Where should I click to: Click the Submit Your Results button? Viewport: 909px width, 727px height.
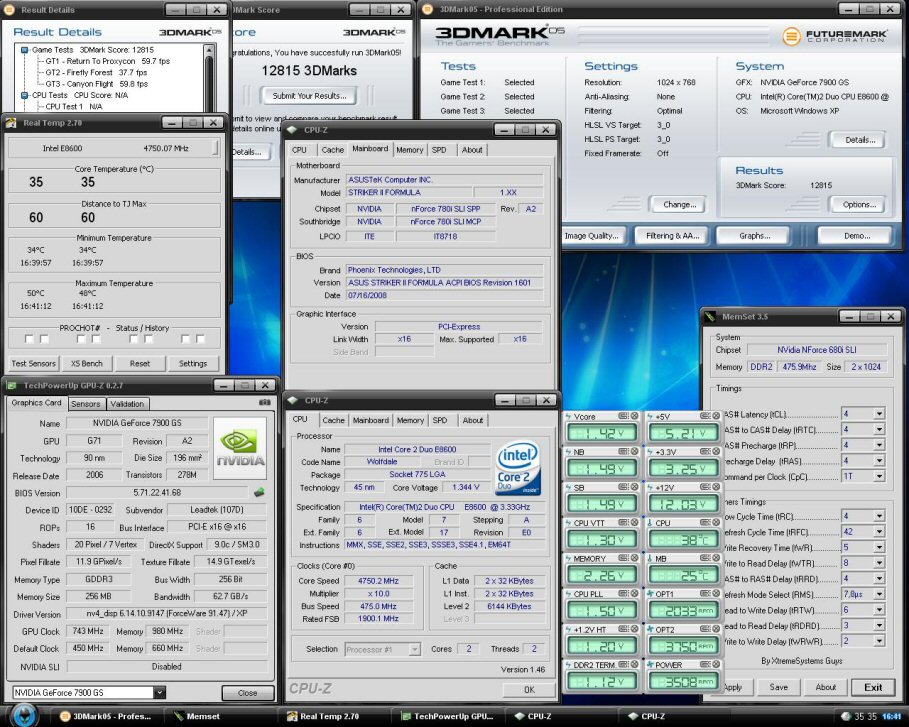[309, 96]
